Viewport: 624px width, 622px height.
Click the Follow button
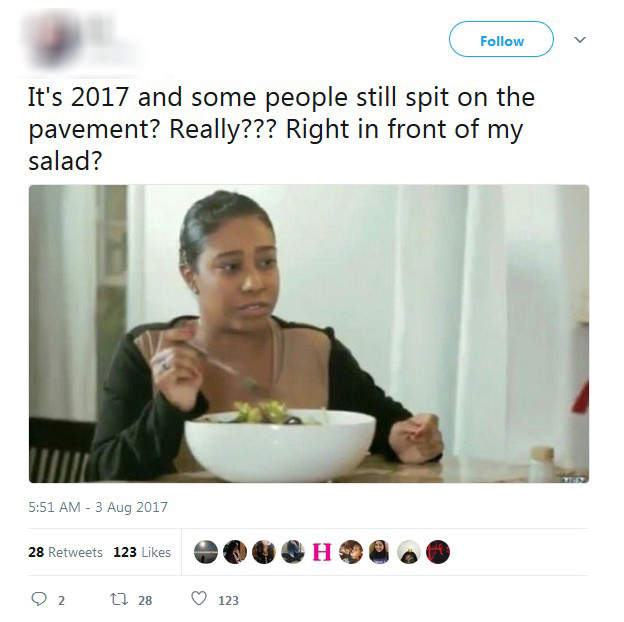(x=501, y=39)
